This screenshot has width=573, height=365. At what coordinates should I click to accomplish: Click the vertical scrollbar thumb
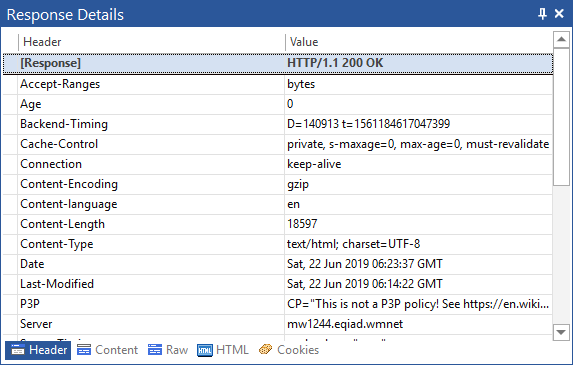pos(561,117)
